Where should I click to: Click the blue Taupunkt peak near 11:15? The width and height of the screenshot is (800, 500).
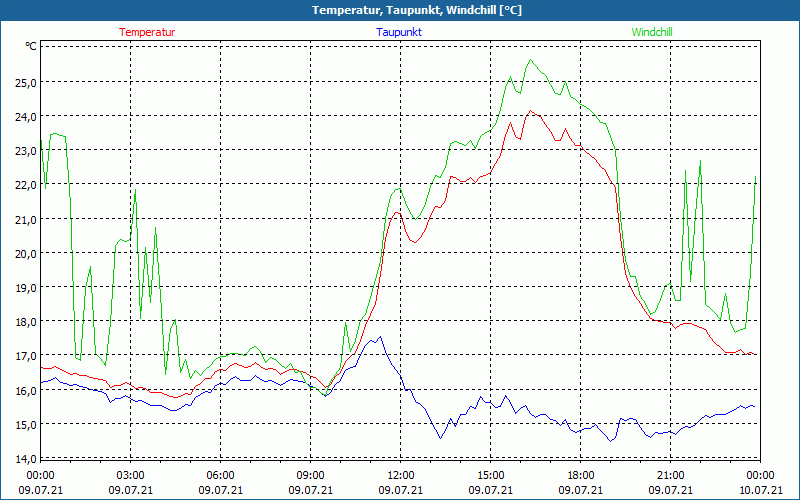tap(380, 337)
